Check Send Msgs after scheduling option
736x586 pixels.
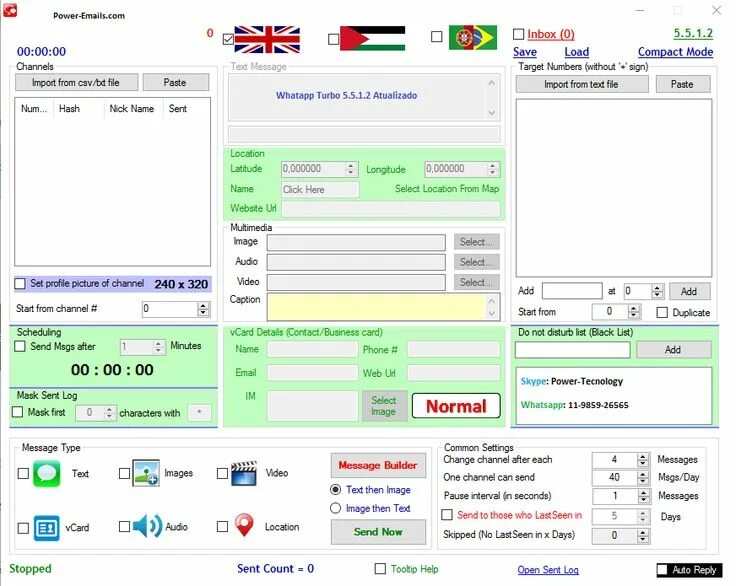20,346
